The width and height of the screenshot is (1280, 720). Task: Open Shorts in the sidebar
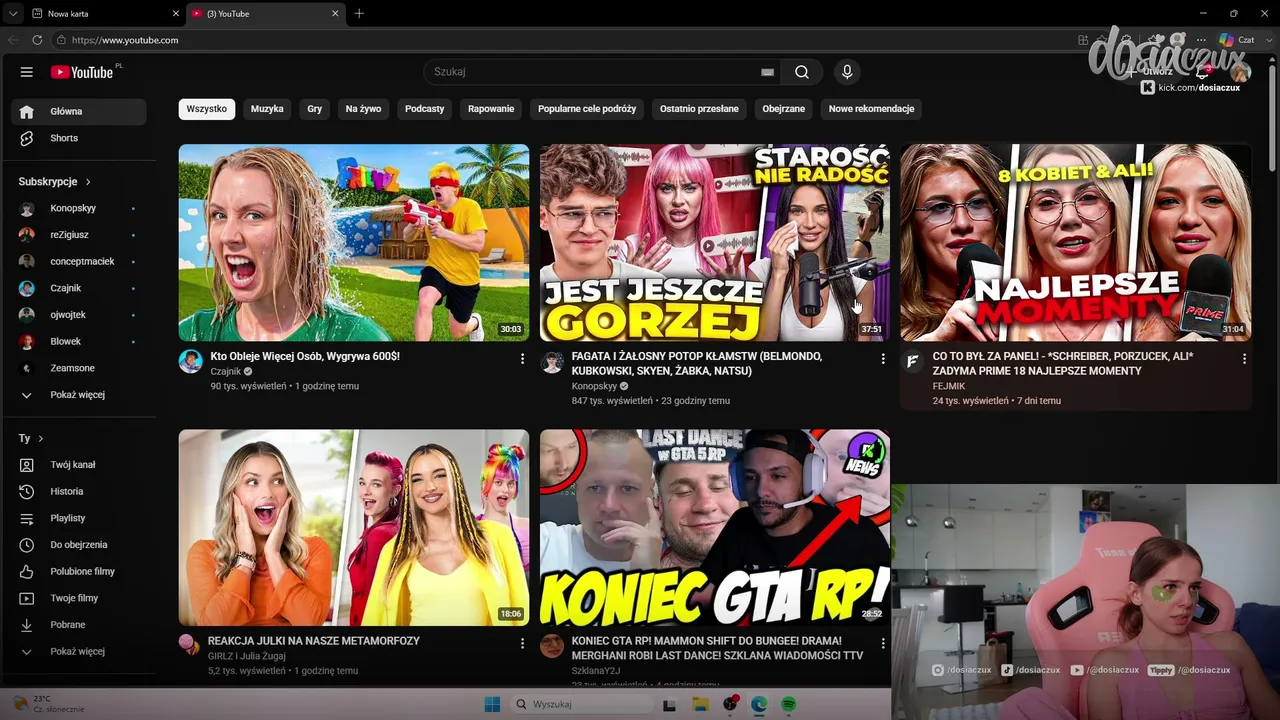(x=78, y=138)
